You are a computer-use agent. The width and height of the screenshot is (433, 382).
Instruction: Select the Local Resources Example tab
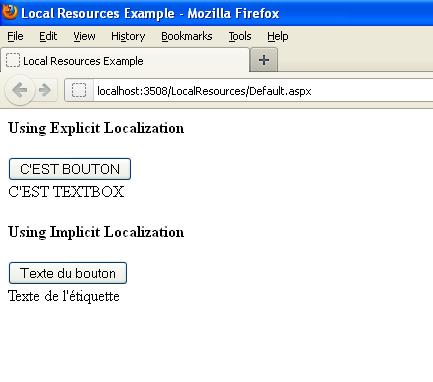pos(125,60)
